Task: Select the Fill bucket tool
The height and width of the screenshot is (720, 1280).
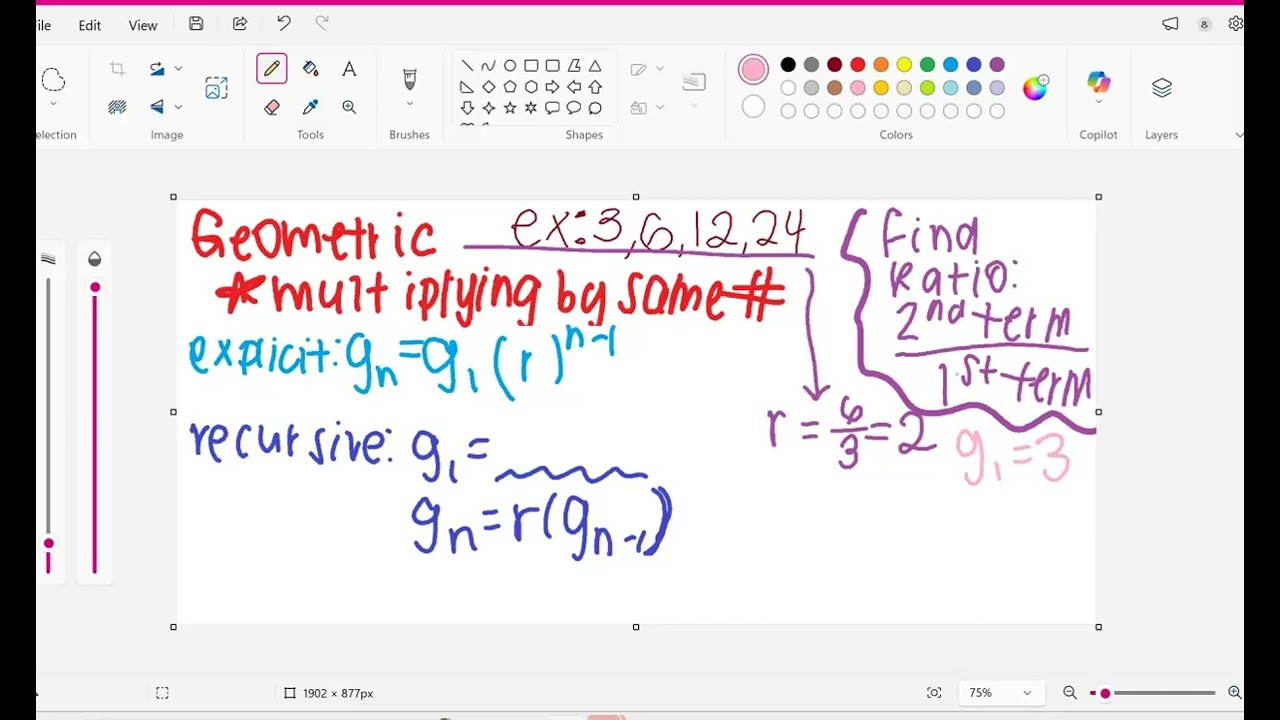Action: [x=310, y=69]
